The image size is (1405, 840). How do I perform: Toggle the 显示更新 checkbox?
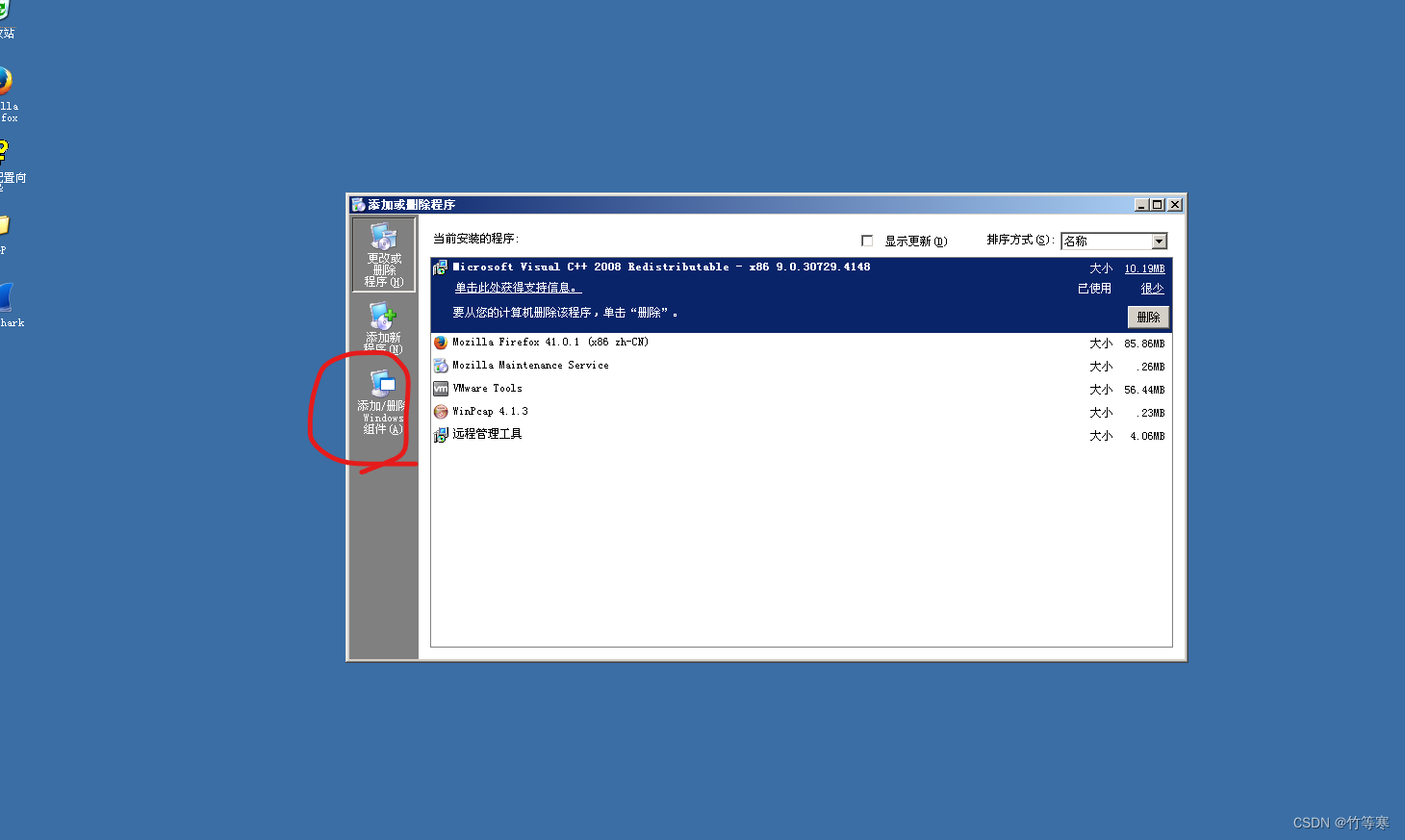(x=866, y=241)
